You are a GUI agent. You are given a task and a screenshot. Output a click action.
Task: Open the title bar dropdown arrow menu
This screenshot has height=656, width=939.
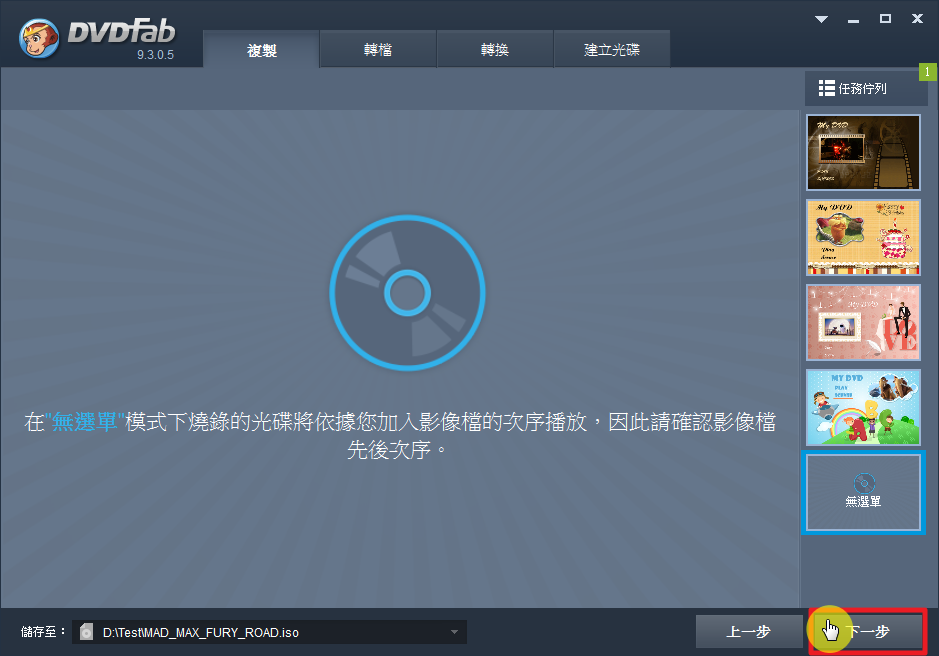coord(821,19)
